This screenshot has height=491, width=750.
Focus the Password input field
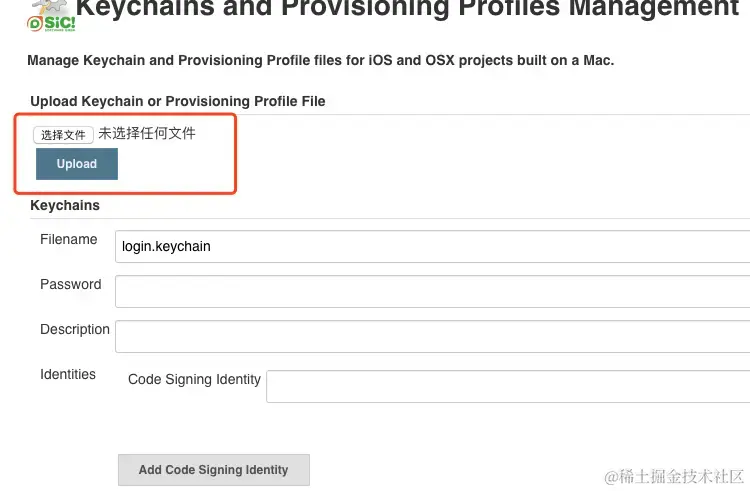432,291
